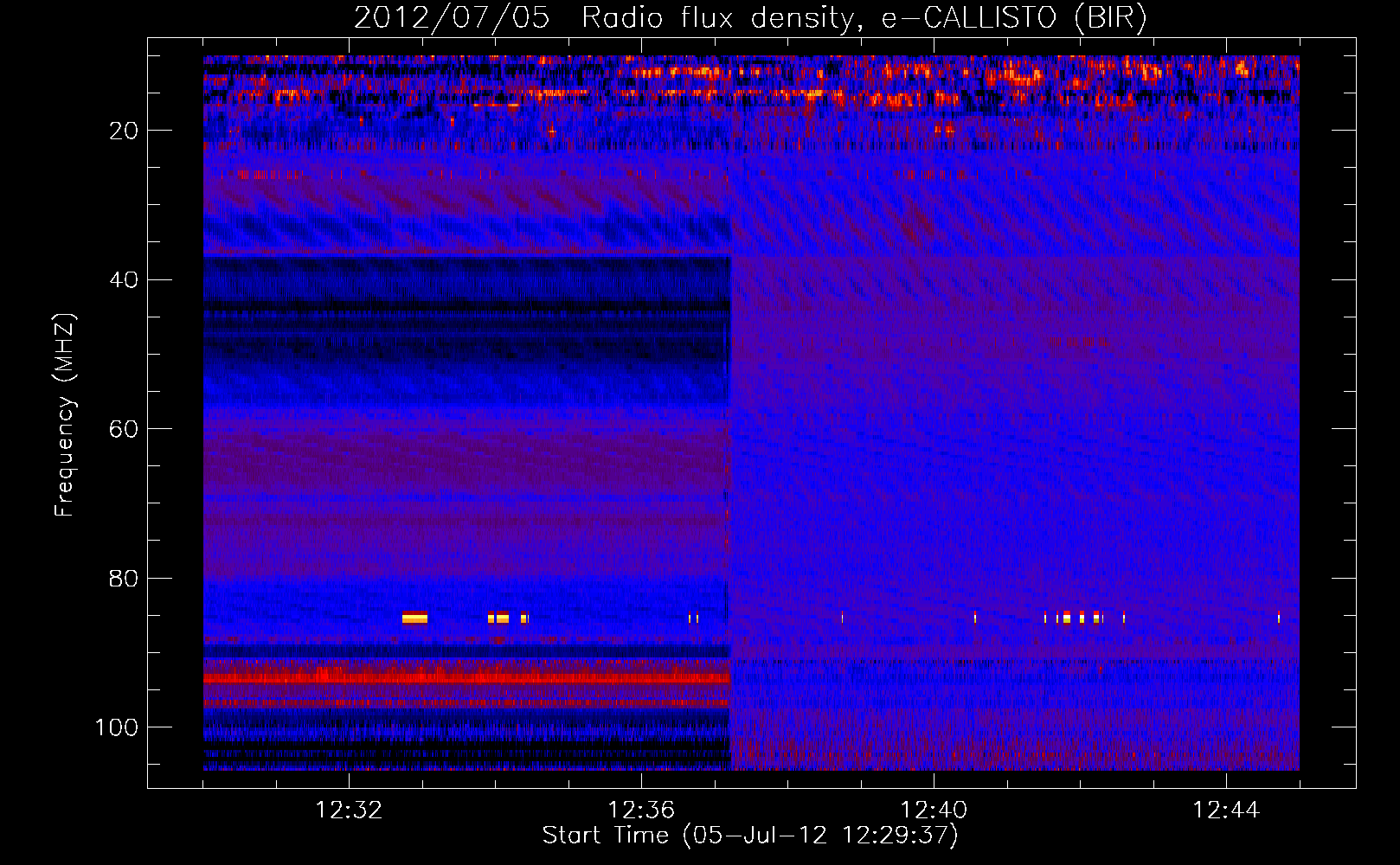The image size is (1400, 865).
Task: Click the 12:32 time tick label
Action: (x=349, y=810)
